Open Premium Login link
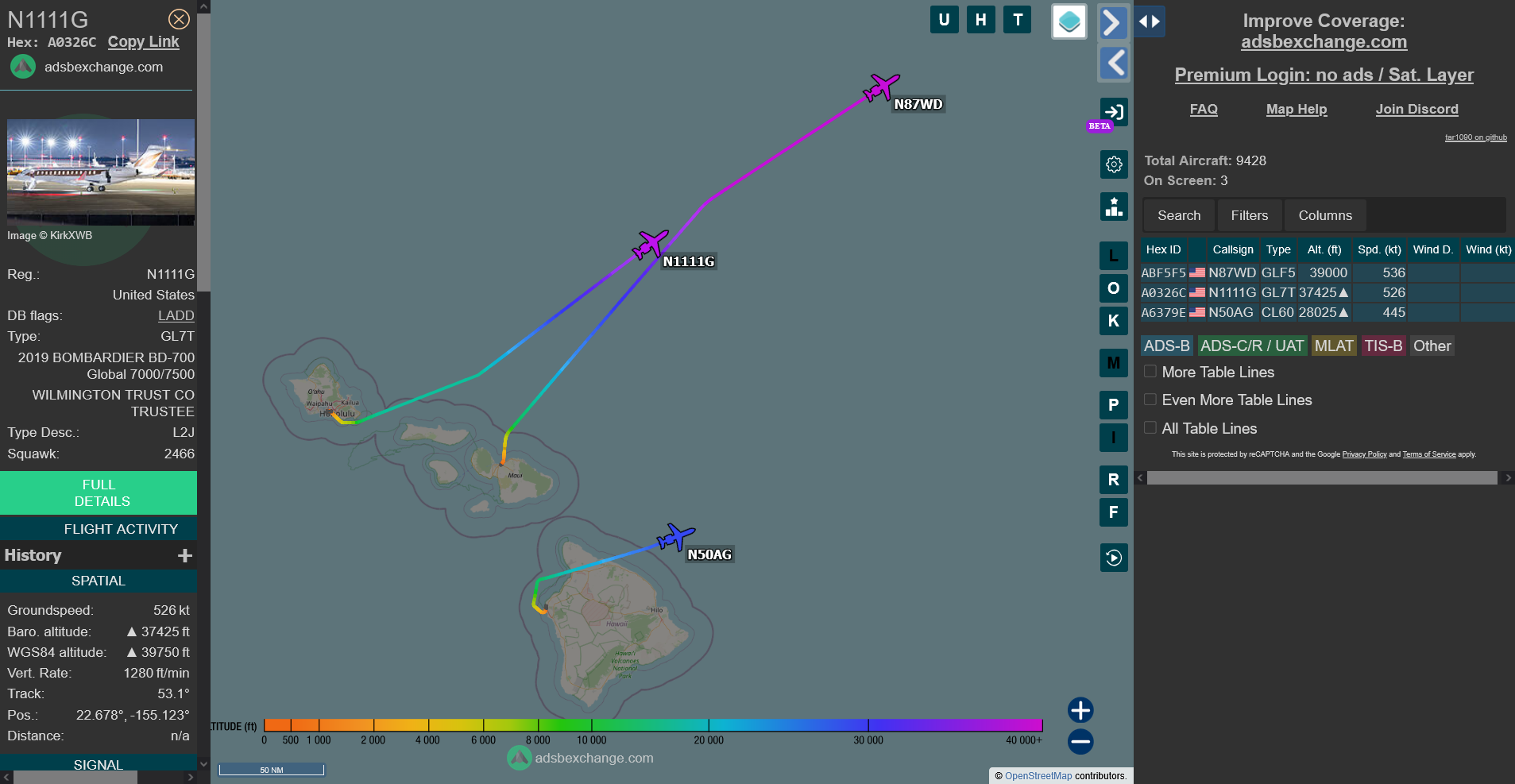The height and width of the screenshot is (784, 1515). (1324, 75)
